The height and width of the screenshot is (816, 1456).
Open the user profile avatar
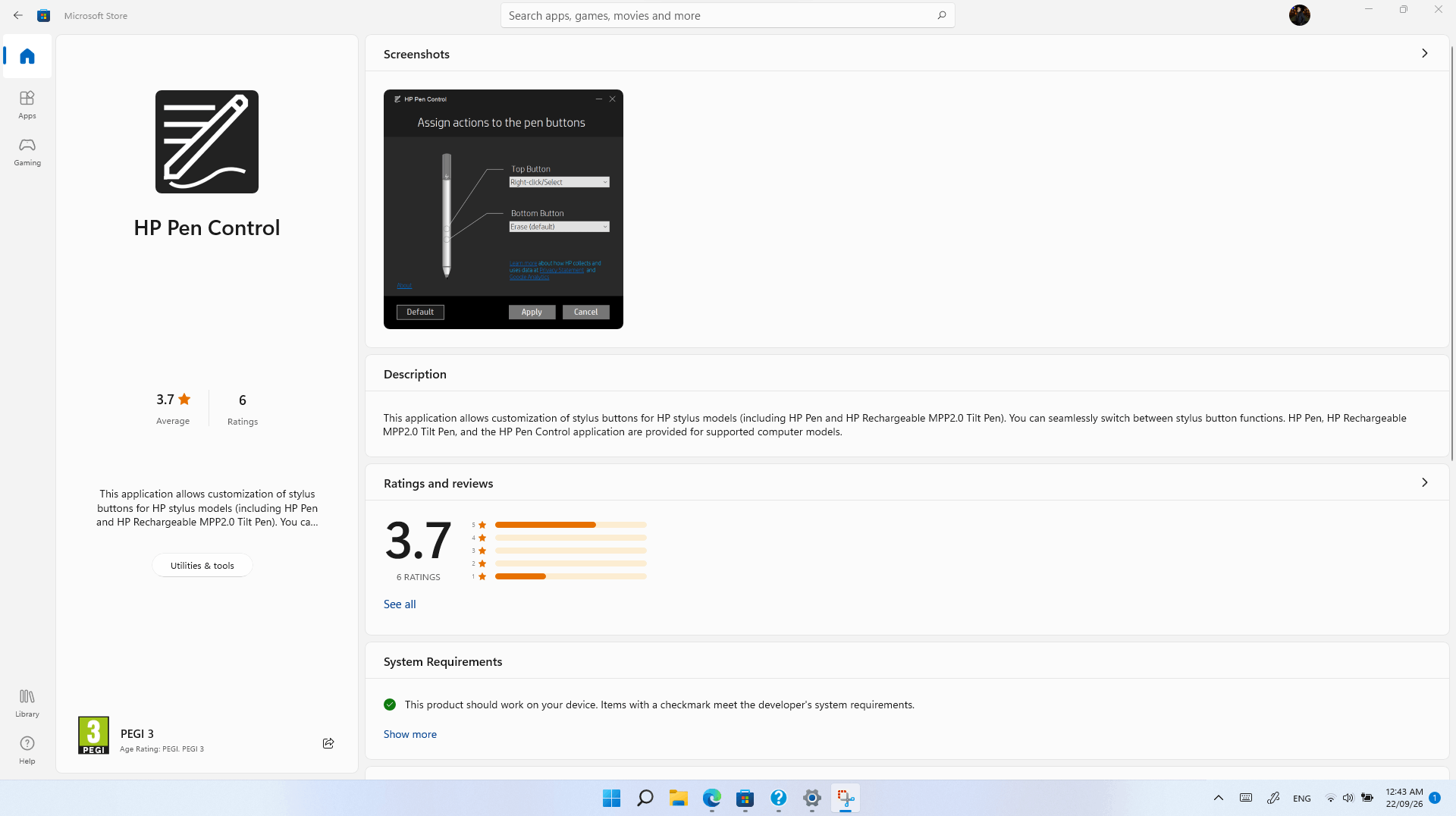click(1299, 14)
